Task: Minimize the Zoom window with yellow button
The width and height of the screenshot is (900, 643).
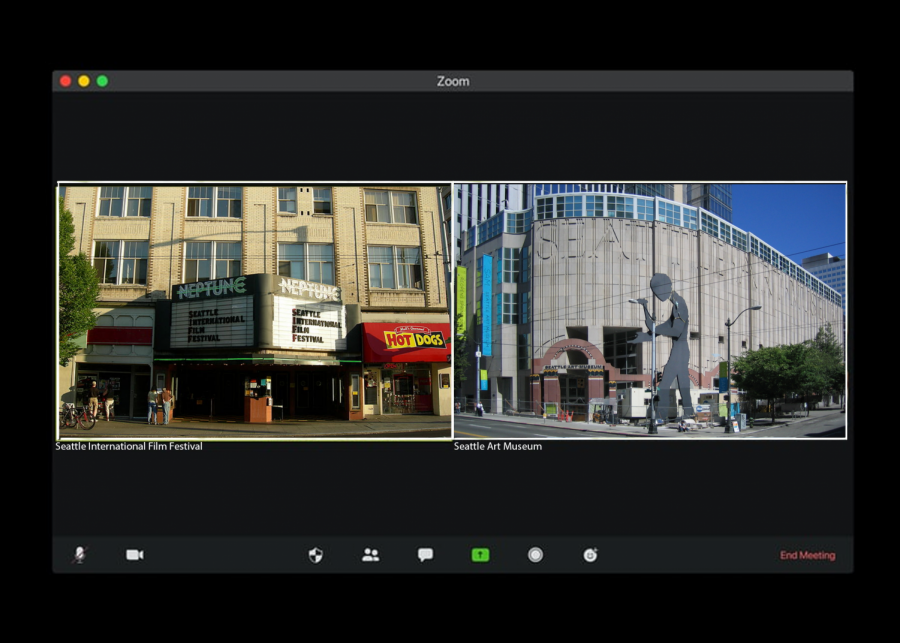Action: [x=84, y=81]
